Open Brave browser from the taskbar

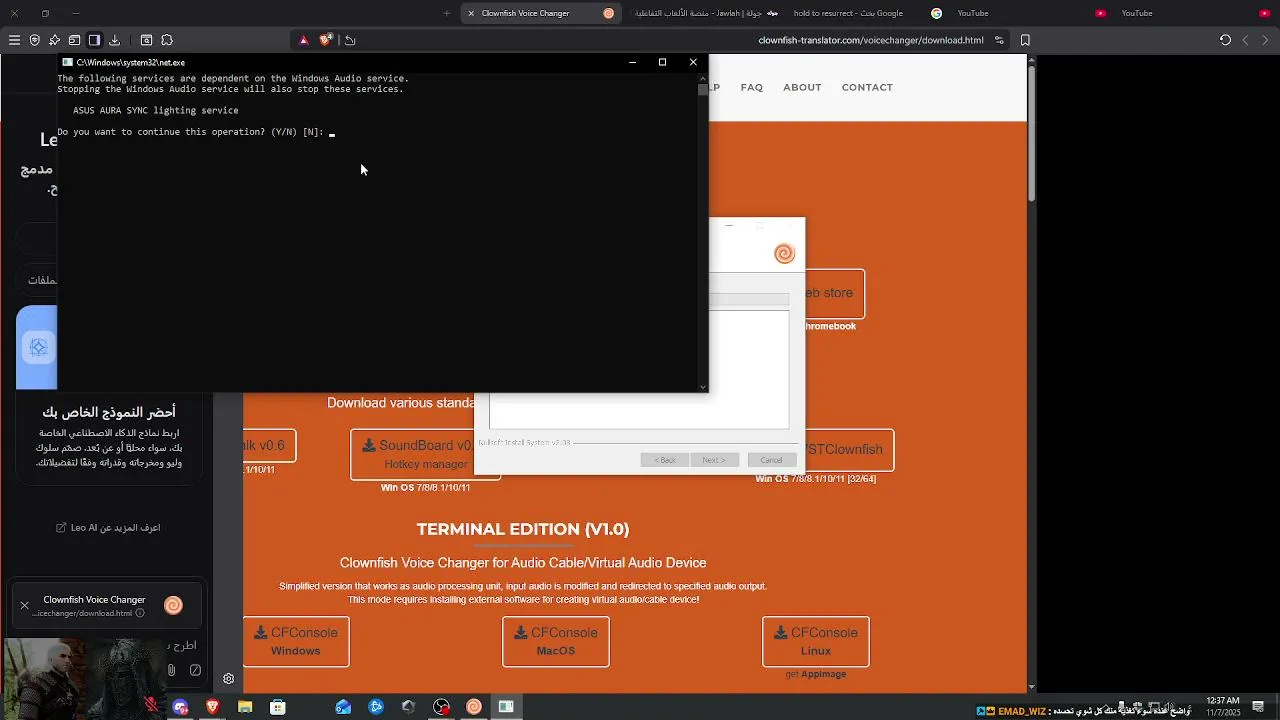click(212, 707)
